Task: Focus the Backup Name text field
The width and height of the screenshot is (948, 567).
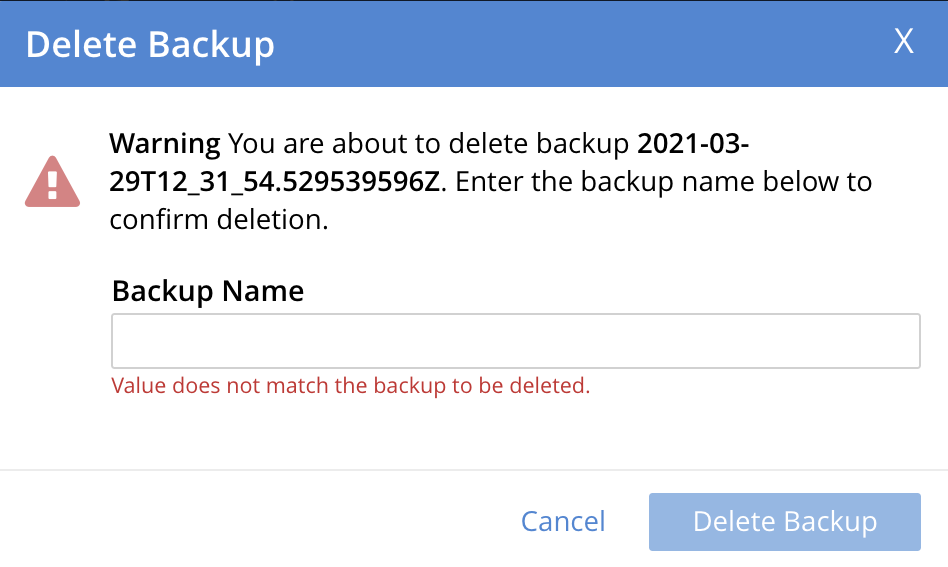Action: (x=515, y=341)
